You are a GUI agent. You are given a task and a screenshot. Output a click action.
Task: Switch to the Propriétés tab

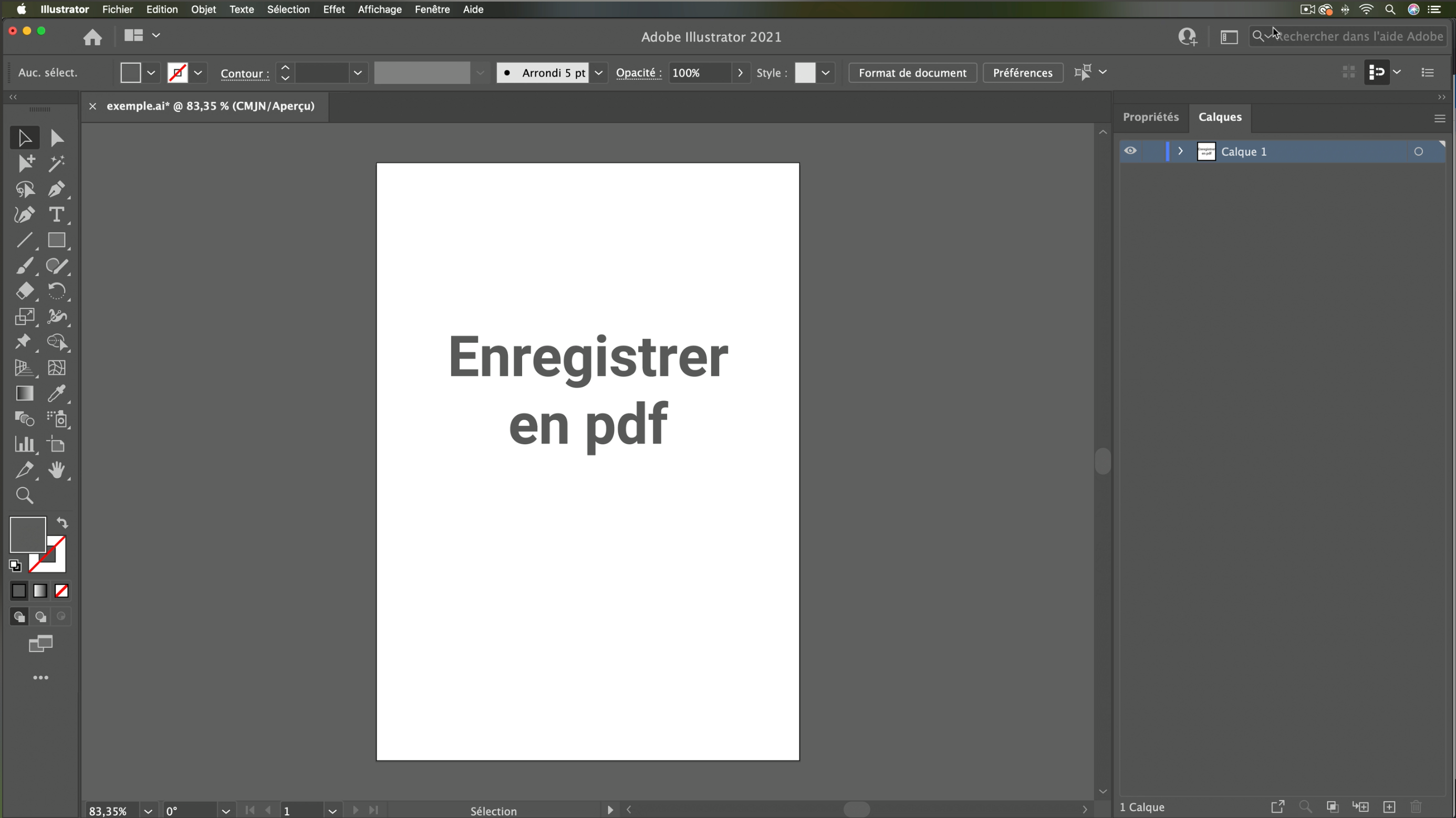pyautogui.click(x=1151, y=117)
